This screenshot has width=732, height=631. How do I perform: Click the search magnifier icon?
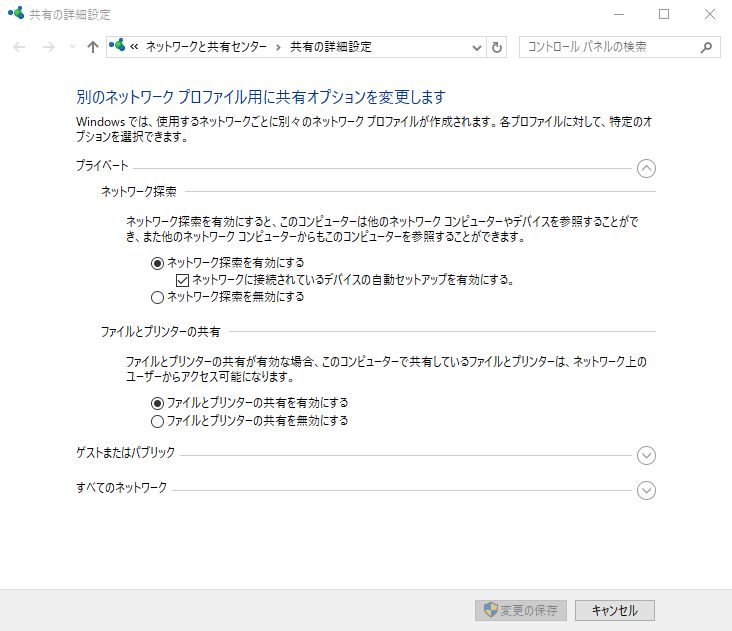706,47
